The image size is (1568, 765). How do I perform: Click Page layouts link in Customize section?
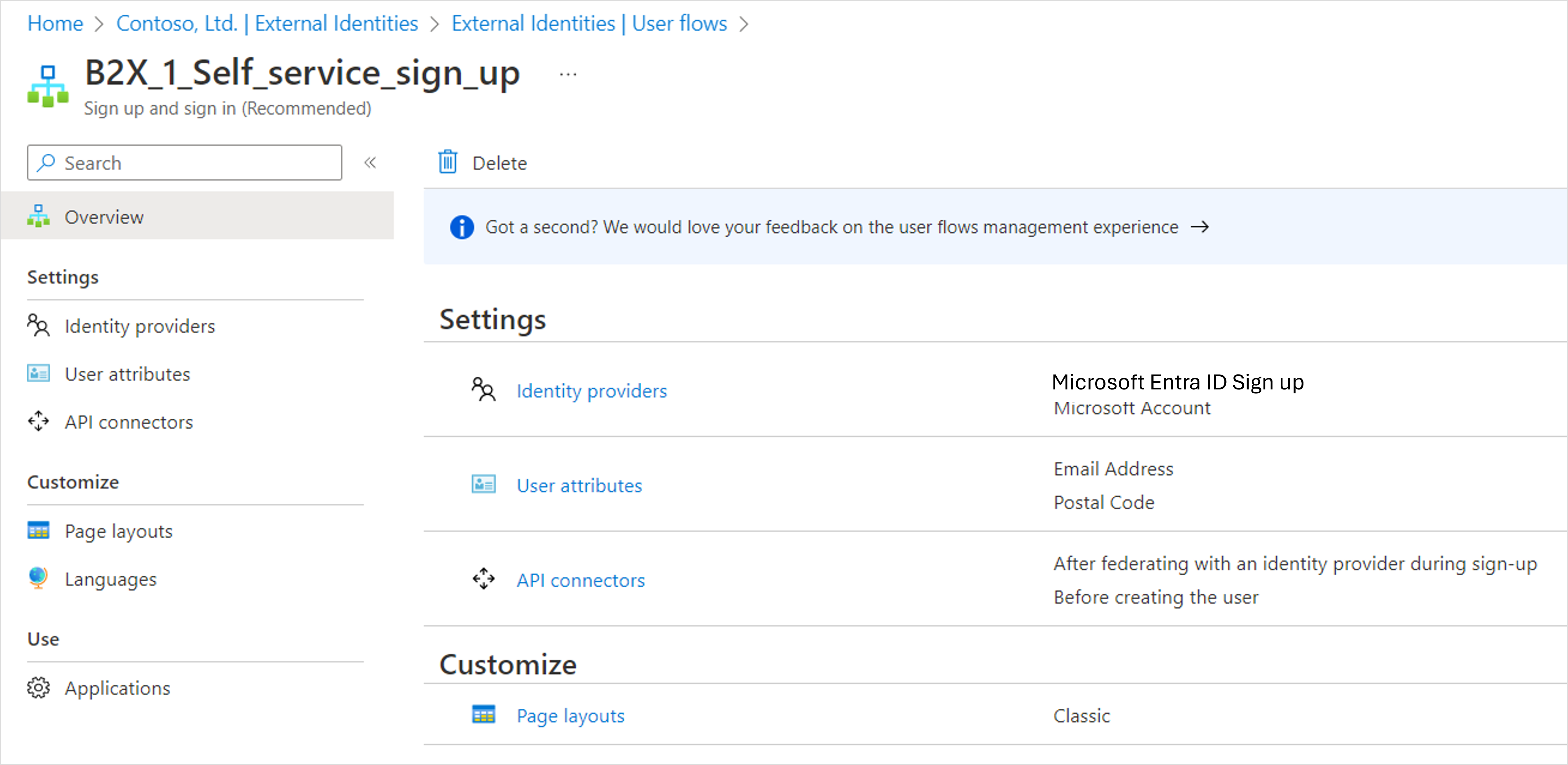570,716
